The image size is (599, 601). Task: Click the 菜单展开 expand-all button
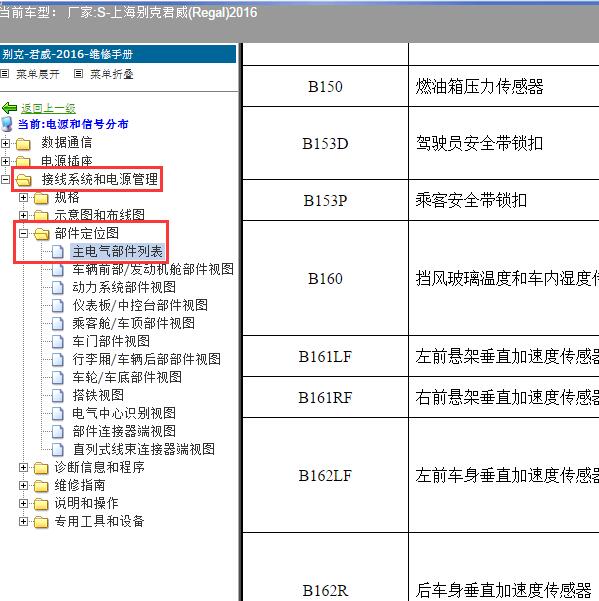point(38,74)
